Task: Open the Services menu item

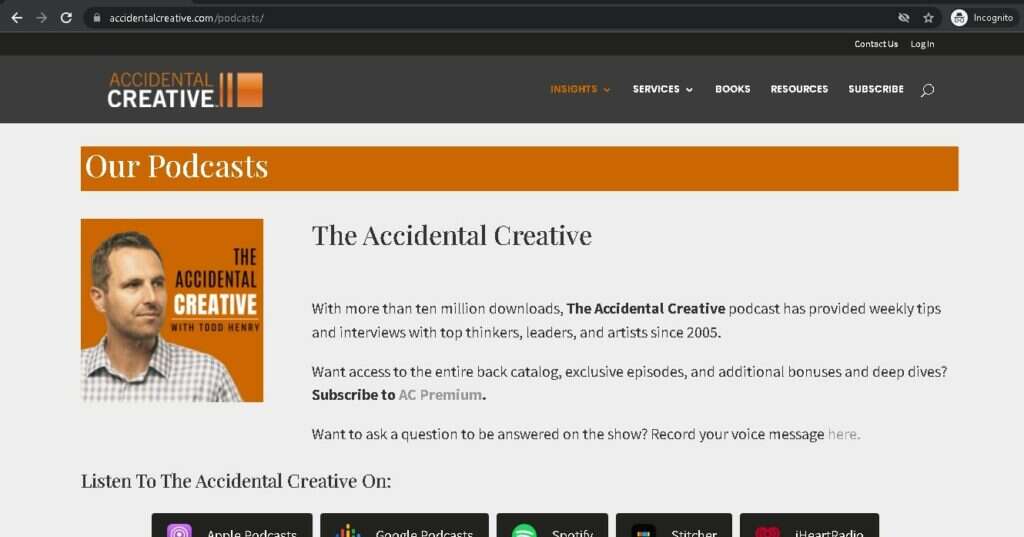Action: [656, 89]
